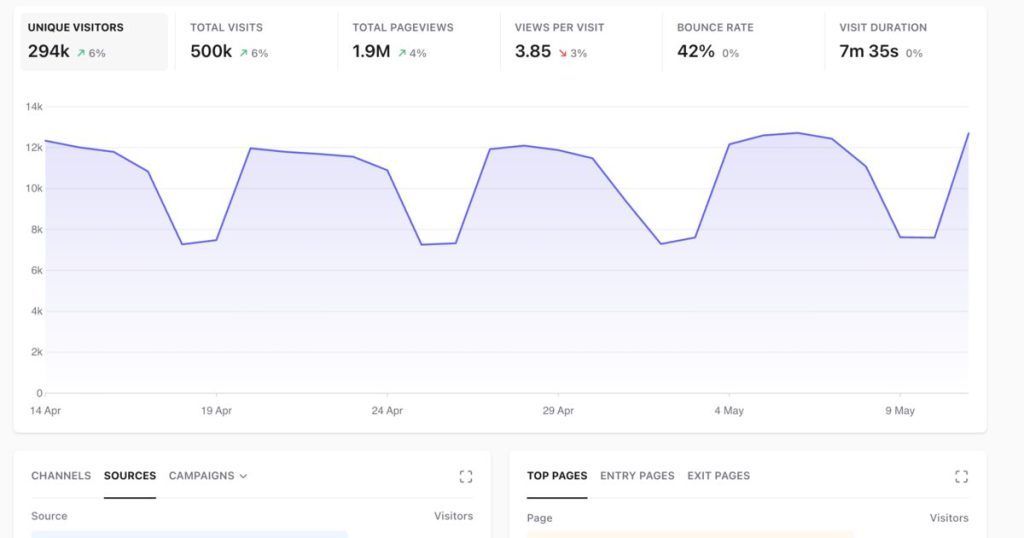Click the Visitors header in Top Pages panel
The image size is (1024, 538).
coord(949,518)
